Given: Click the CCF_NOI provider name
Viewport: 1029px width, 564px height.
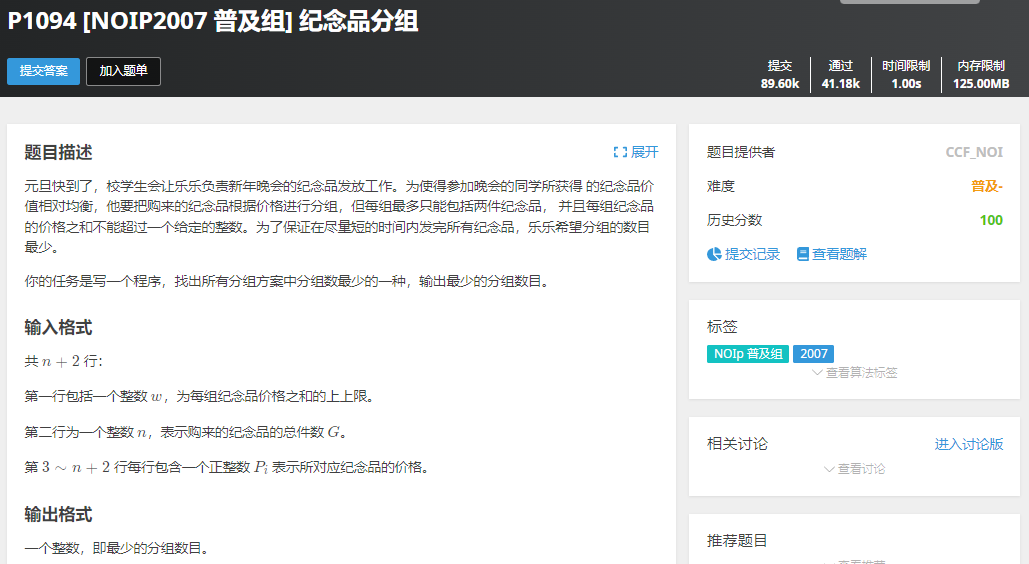Looking at the screenshot, I should coord(974,152).
